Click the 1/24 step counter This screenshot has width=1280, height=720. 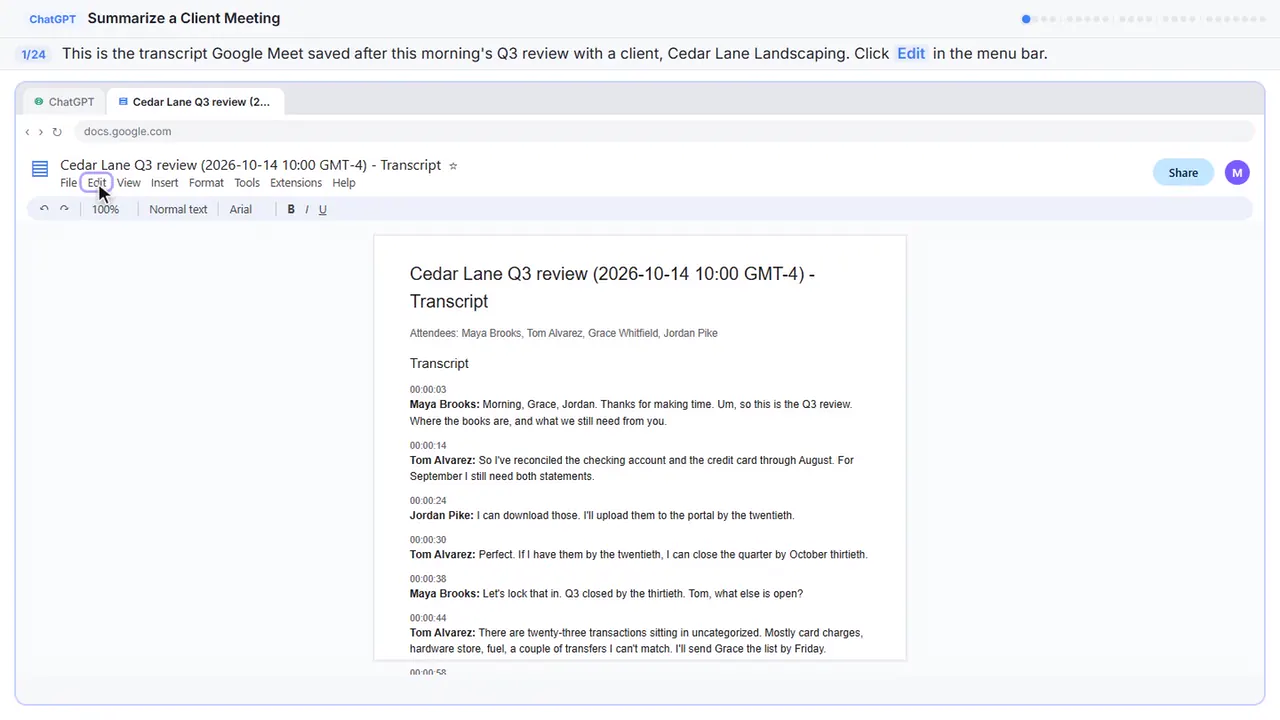click(34, 54)
